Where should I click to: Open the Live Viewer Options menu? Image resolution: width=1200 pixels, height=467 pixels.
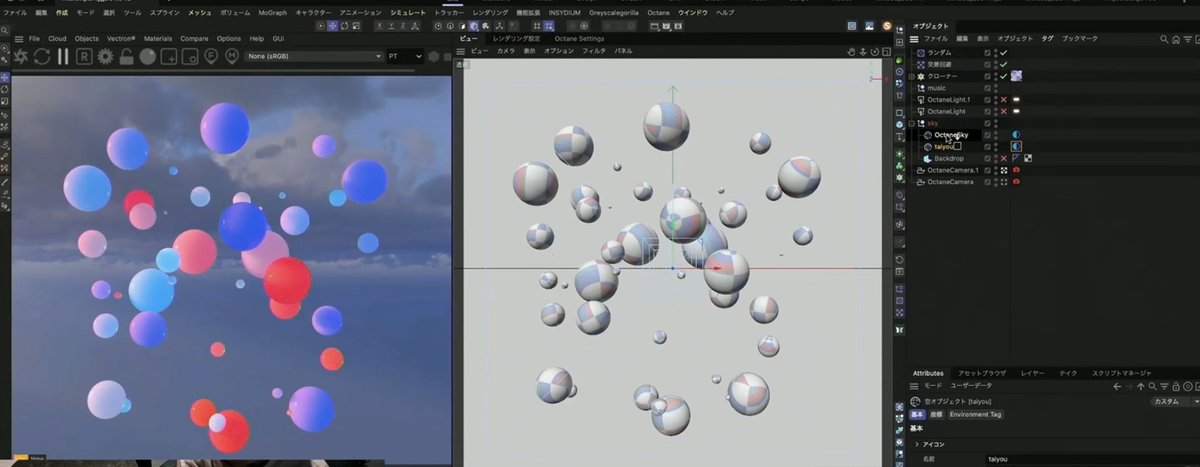point(229,38)
